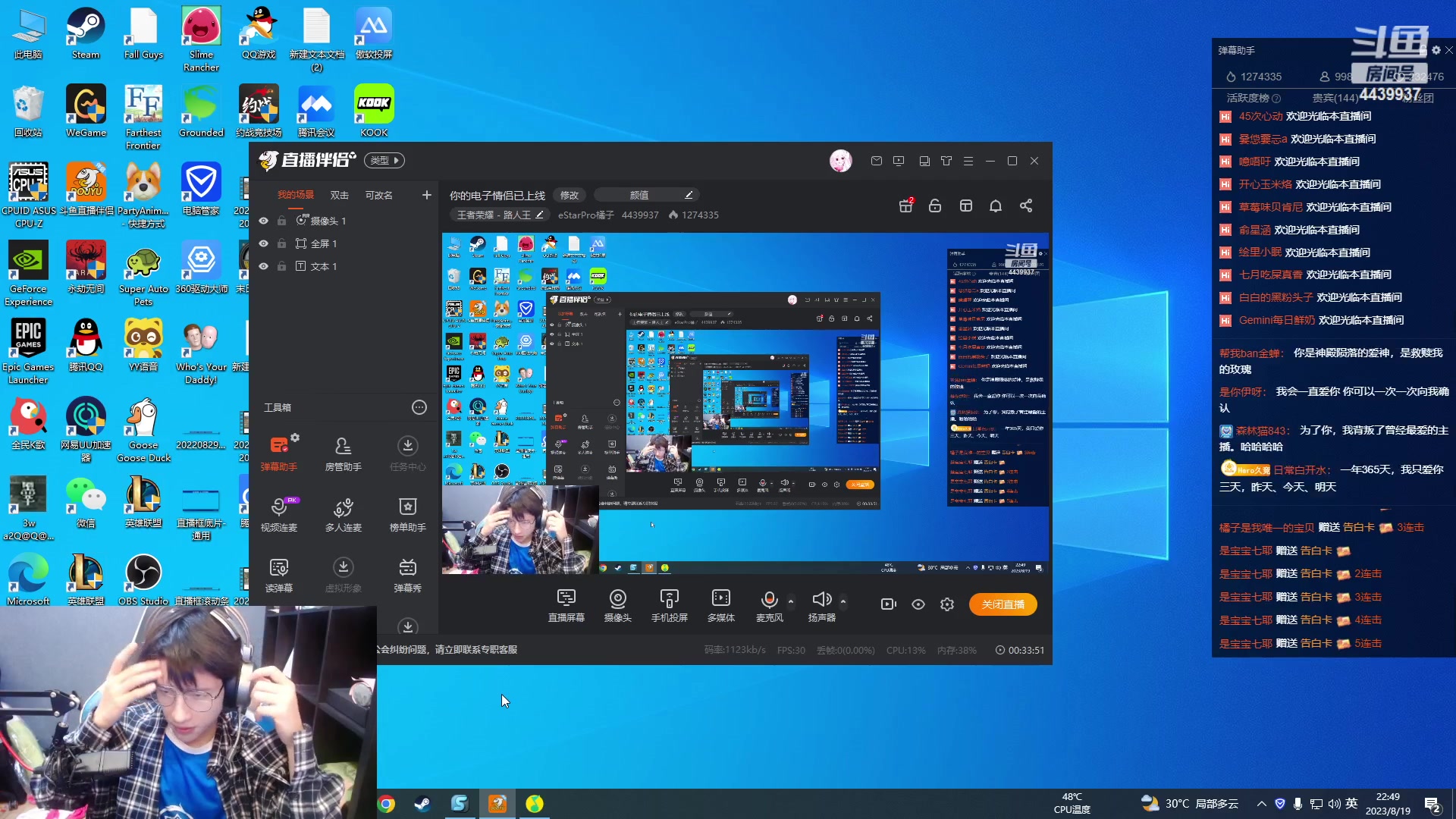Switch to 双击 scene tab

pos(339,195)
